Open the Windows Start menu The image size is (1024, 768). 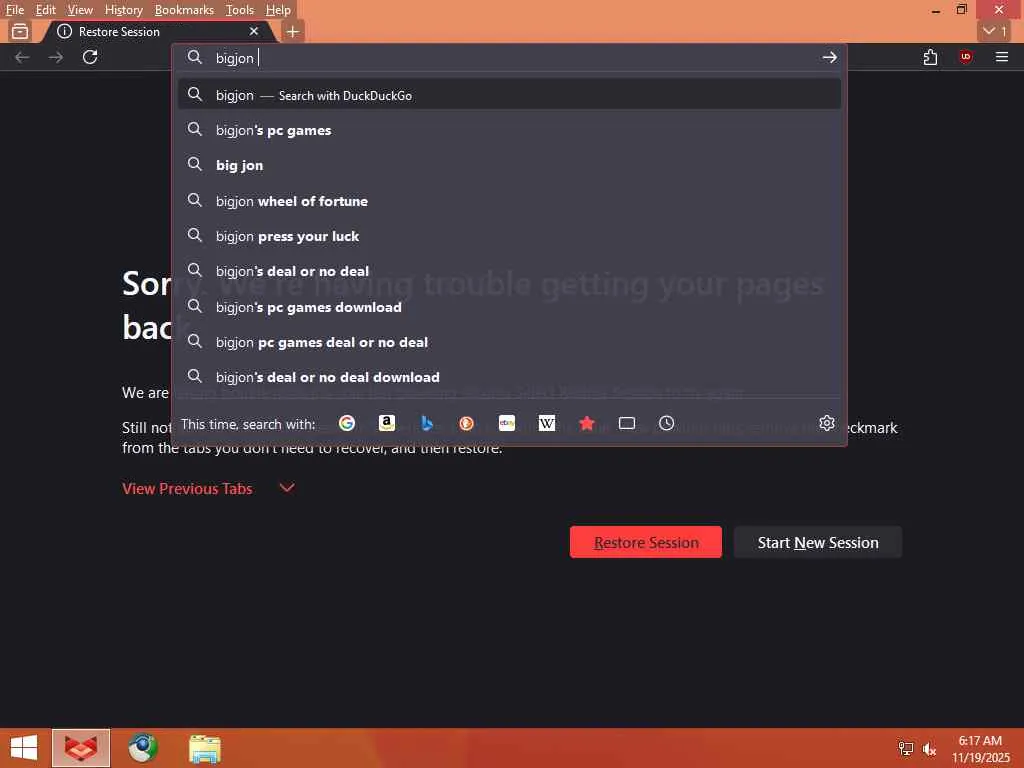point(24,748)
